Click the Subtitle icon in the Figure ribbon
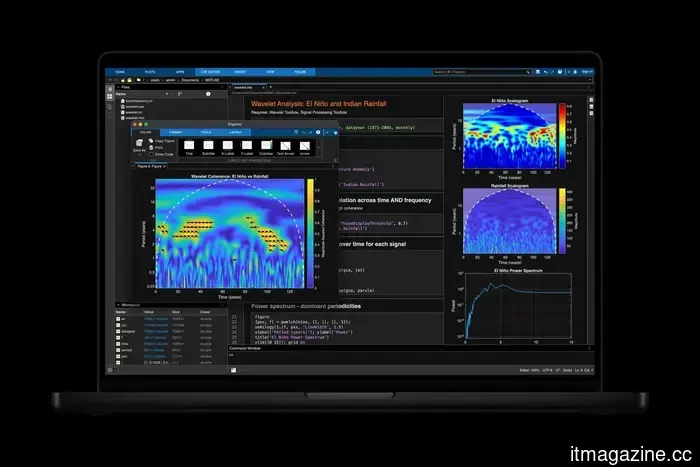The height and width of the screenshot is (467, 700). [207, 146]
